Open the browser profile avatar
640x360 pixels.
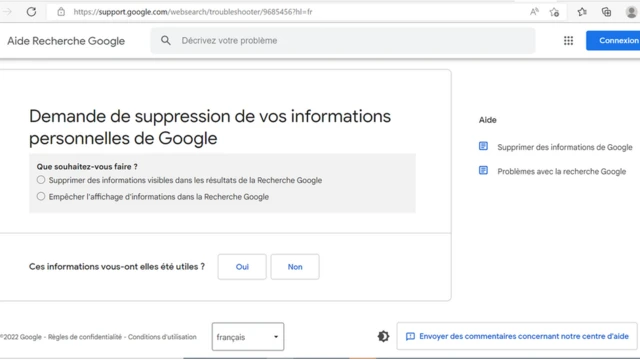tap(631, 12)
